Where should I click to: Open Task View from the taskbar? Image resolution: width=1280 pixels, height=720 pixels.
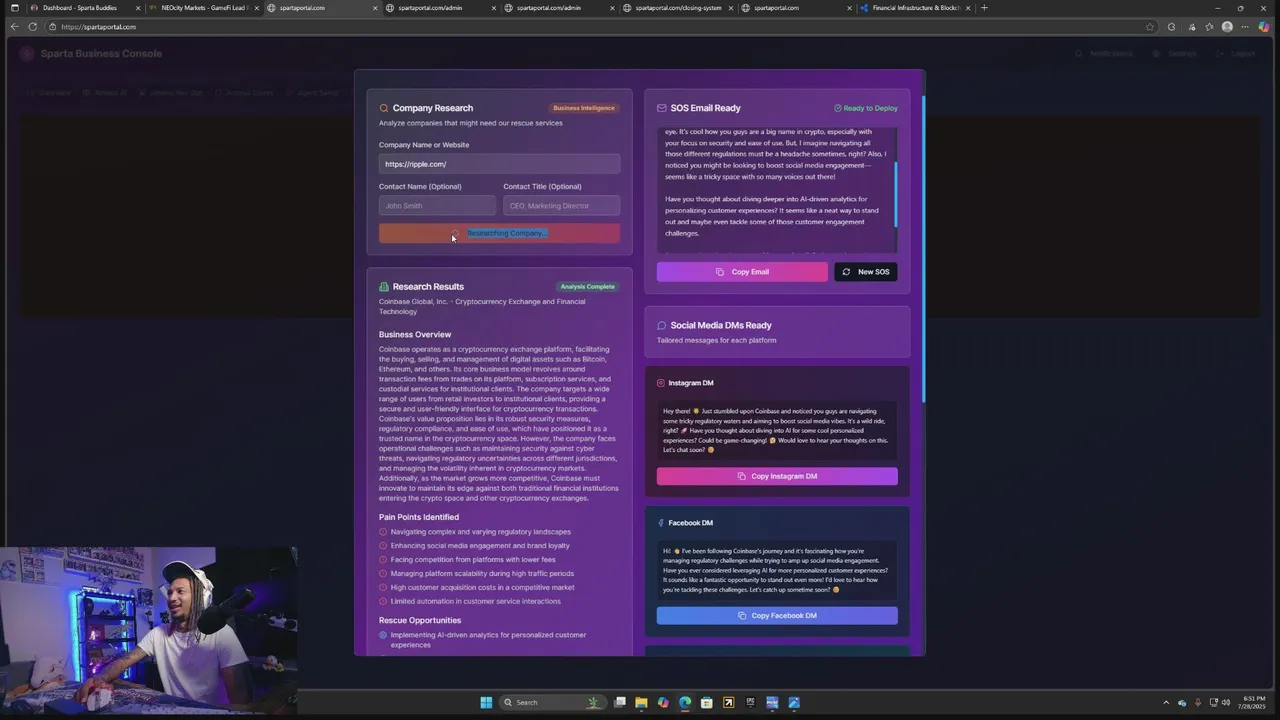(x=620, y=702)
